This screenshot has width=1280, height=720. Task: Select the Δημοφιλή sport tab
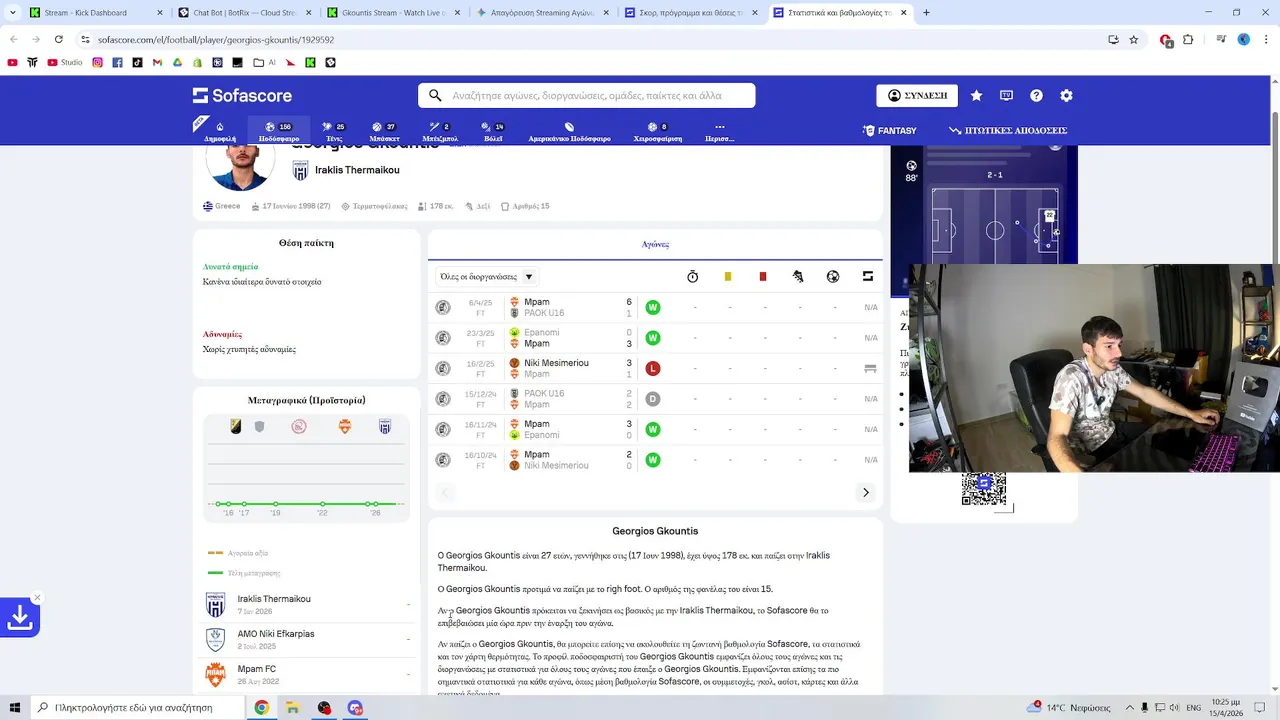coord(219,131)
